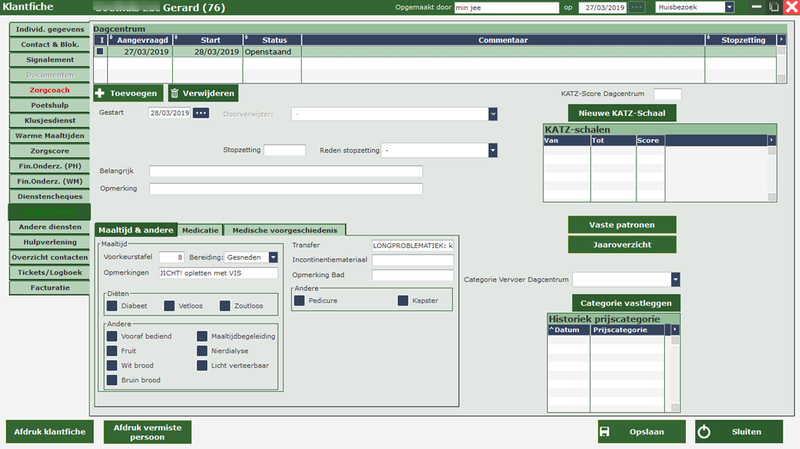
Task: Open the Medische voorgeschiedenis tab
Action: click(x=286, y=230)
